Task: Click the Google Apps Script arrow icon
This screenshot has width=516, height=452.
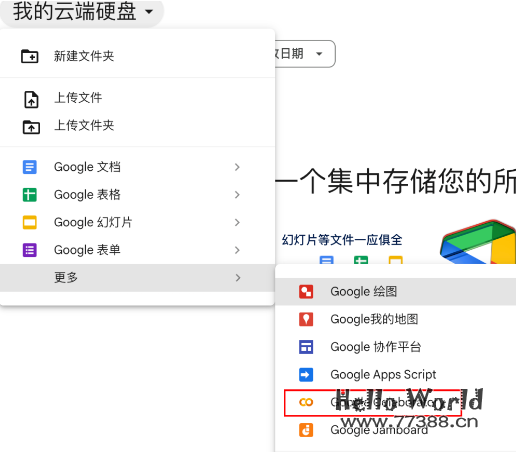Action: coord(306,375)
